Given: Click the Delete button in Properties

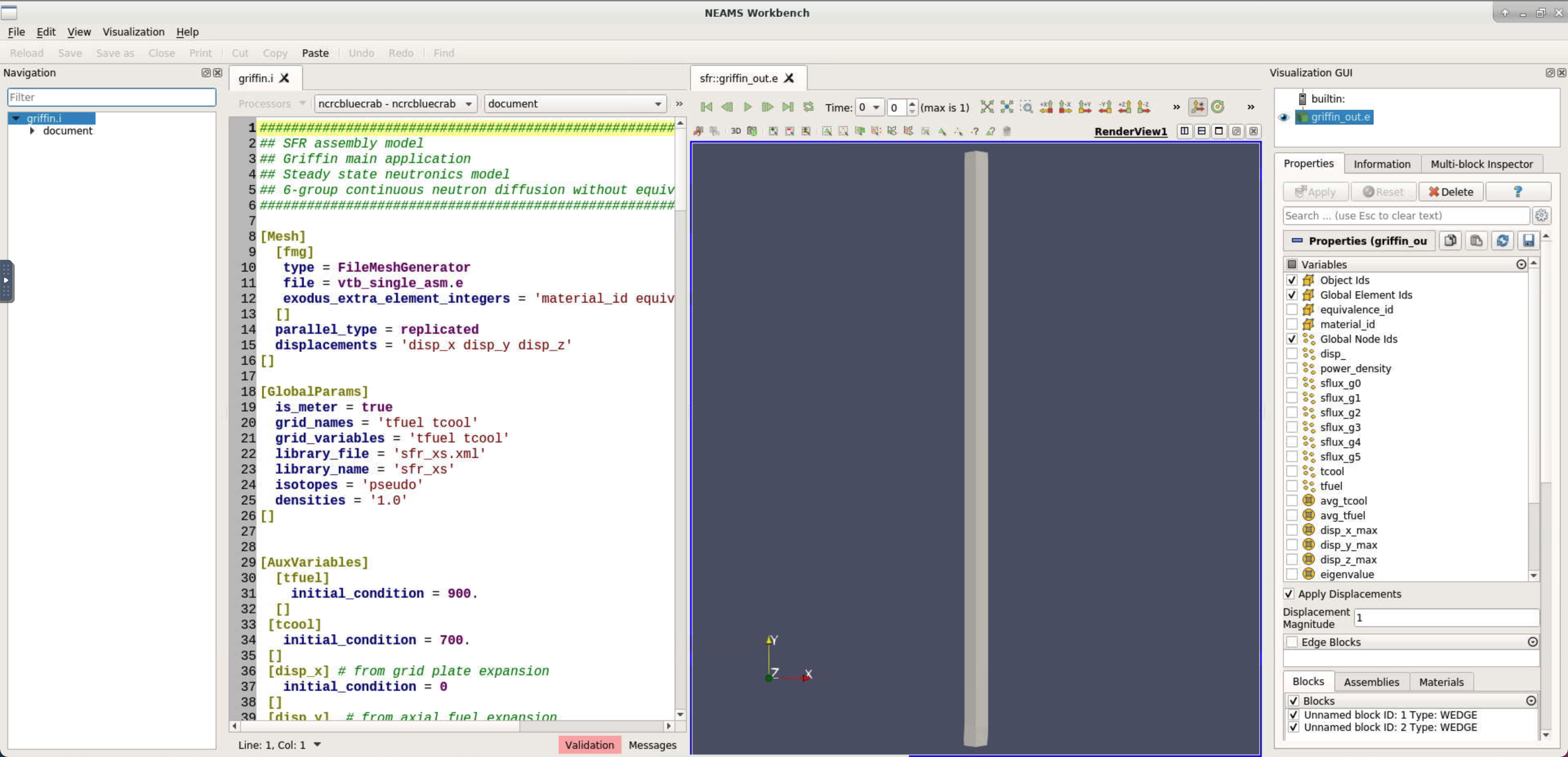Looking at the screenshot, I should (1450, 192).
